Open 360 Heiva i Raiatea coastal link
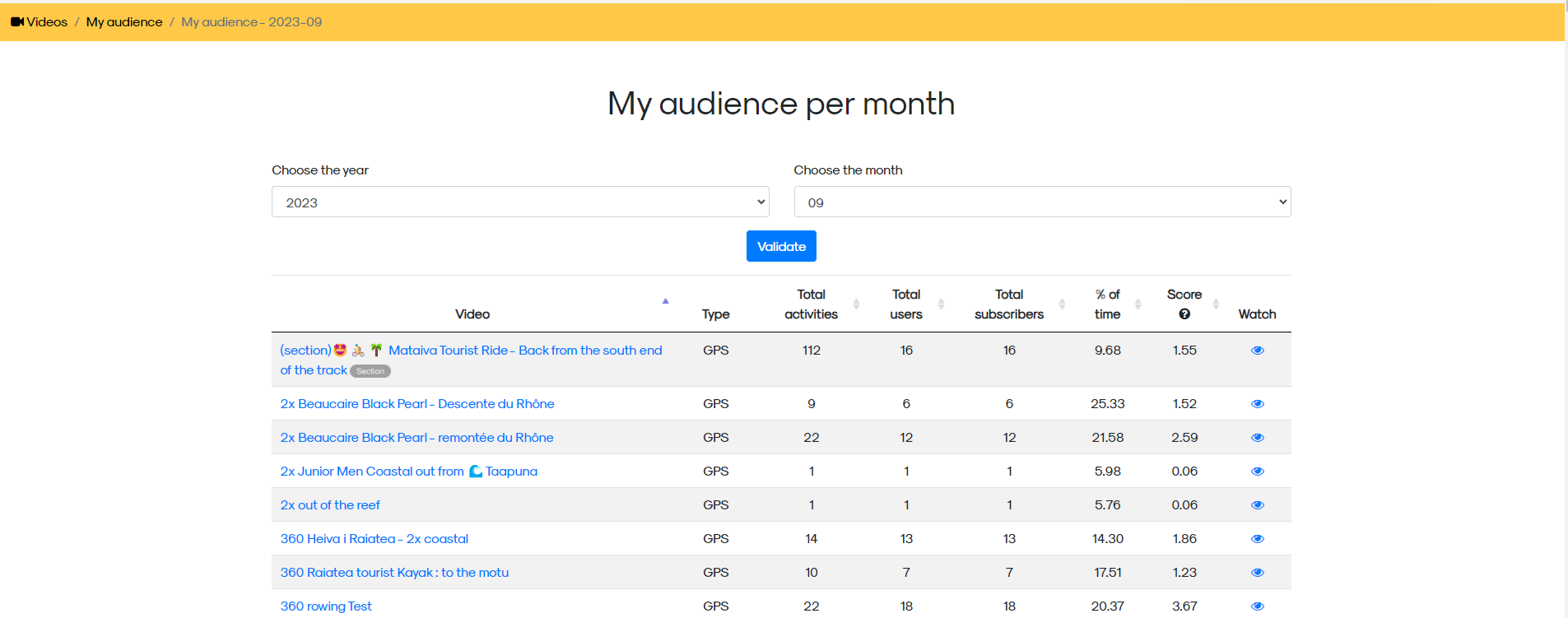The image size is (1568, 618). point(375,539)
